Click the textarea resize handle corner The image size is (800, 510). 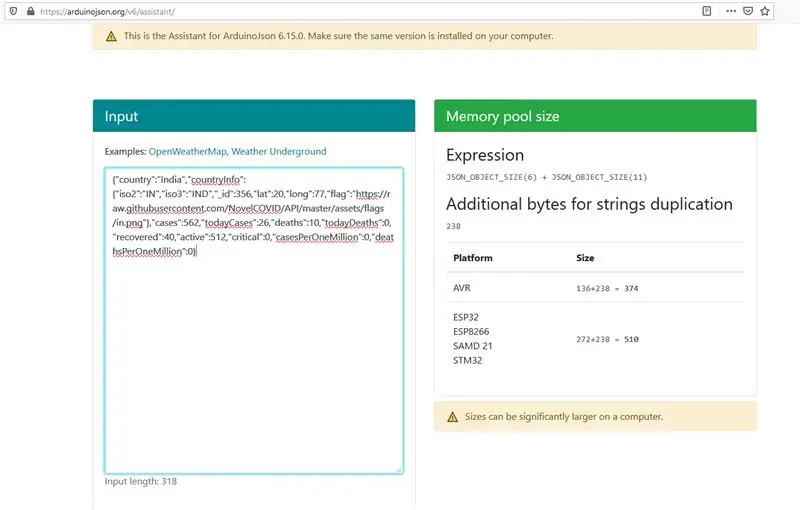(398, 469)
